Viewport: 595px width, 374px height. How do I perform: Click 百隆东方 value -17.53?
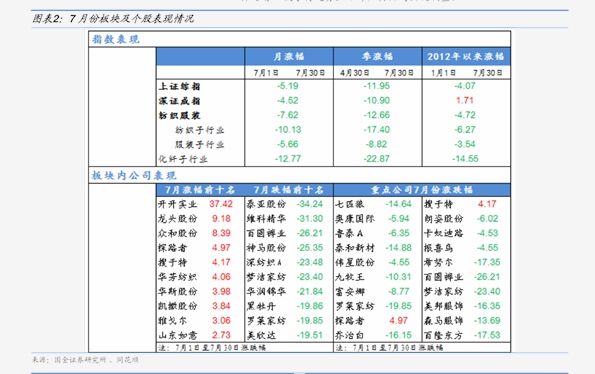(x=487, y=335)
